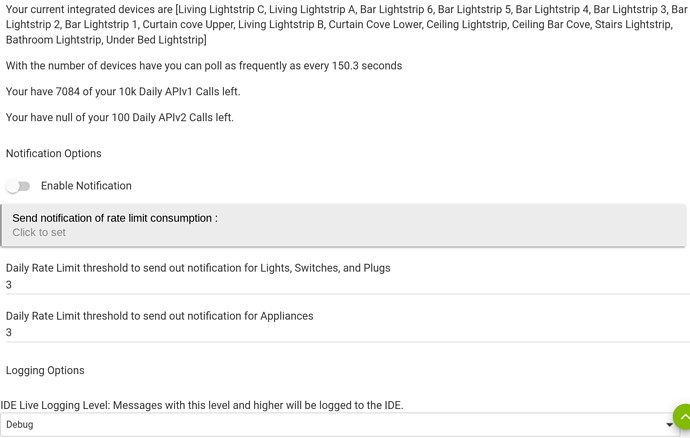Open the Send notification of rate limit consumption selector
The image size is (690, 438).
tap(343, 225)
